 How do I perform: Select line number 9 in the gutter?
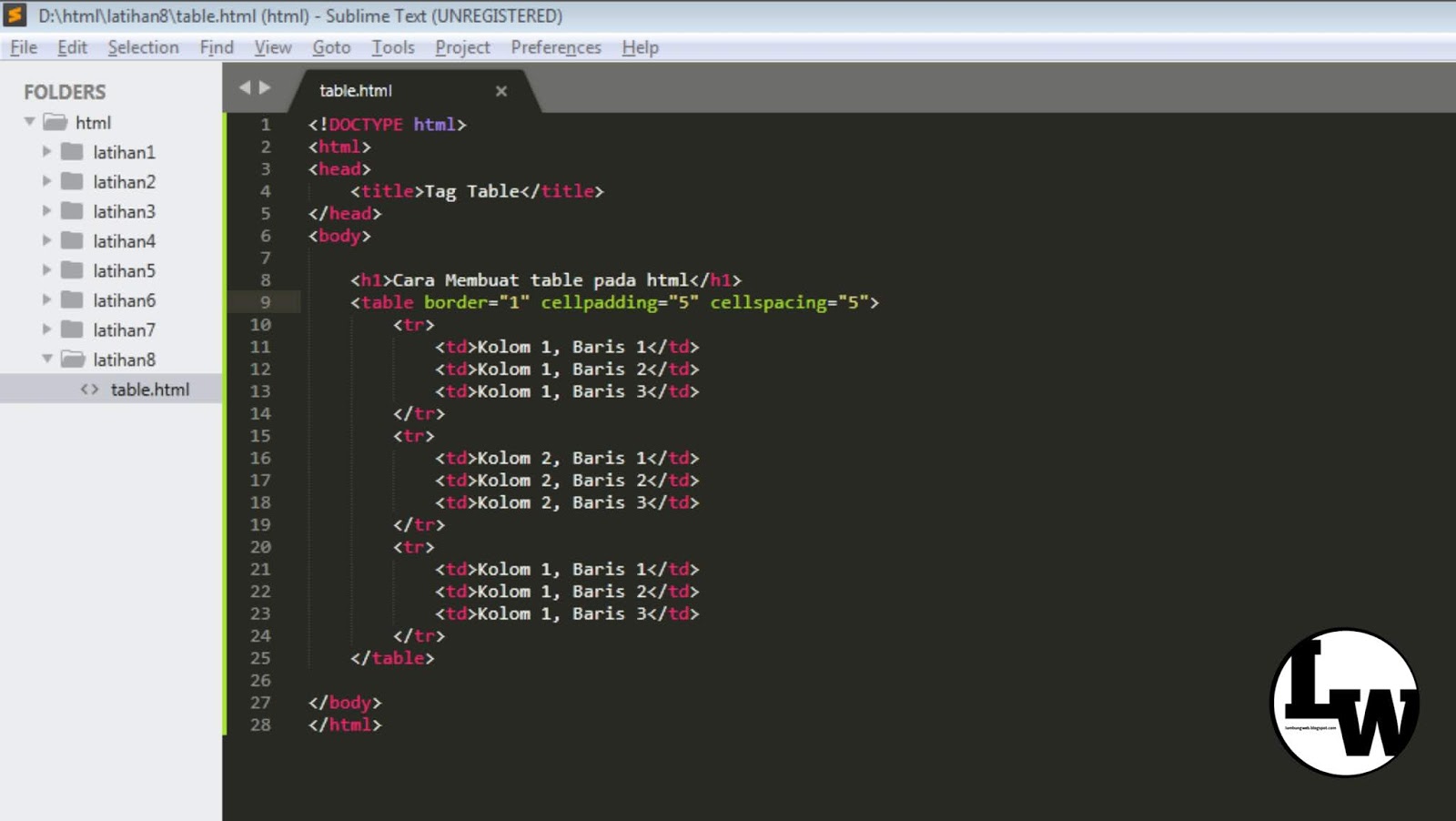tap(265, 301)
